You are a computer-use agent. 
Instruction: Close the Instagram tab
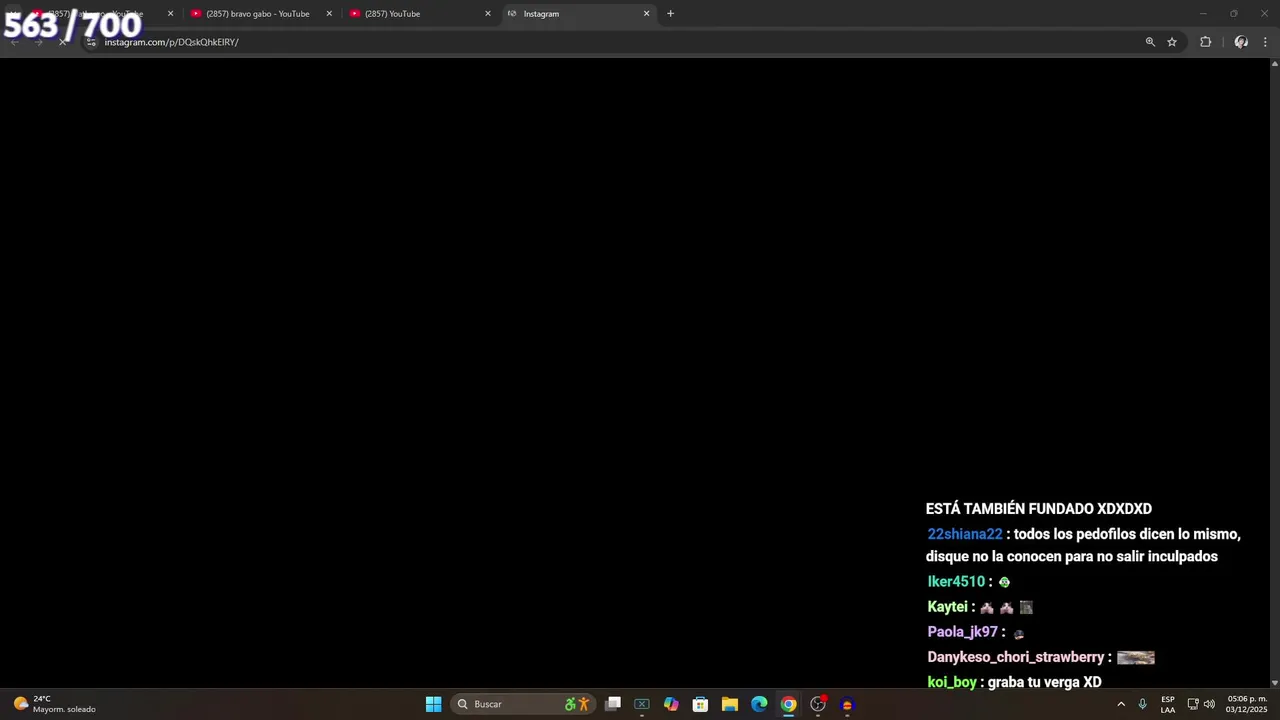click(647, 14)
